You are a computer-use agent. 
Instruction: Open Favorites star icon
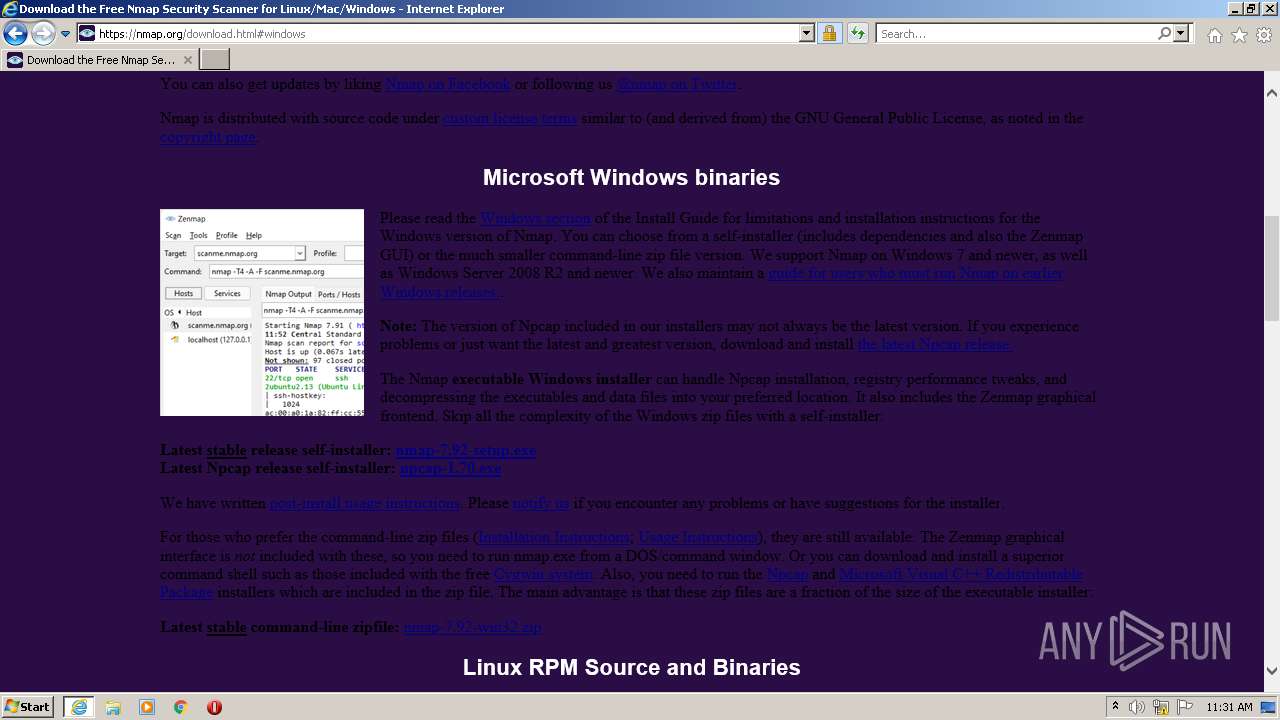coord(1239,35)
